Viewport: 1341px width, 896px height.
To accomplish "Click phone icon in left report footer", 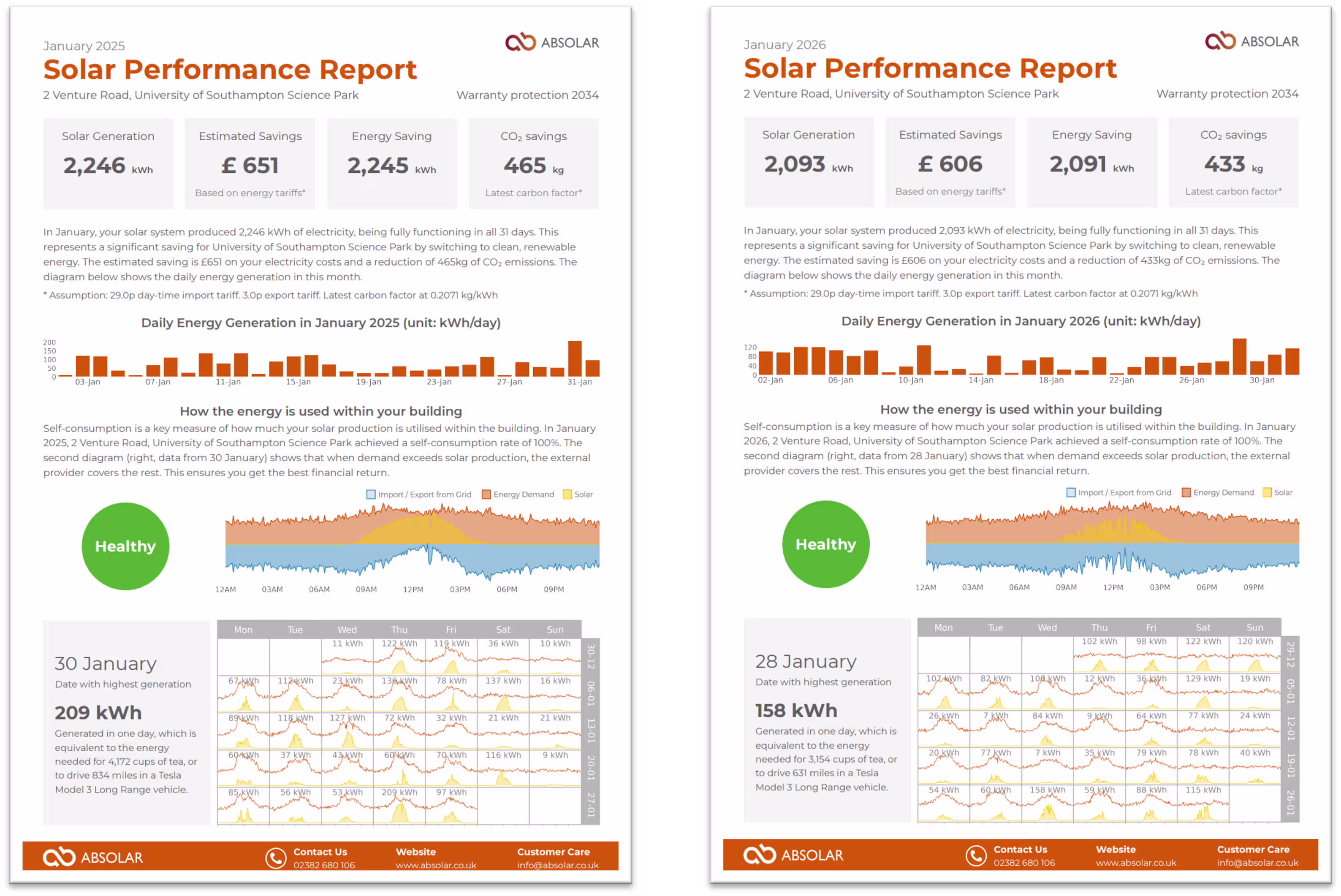I will [x=276, y=858].
